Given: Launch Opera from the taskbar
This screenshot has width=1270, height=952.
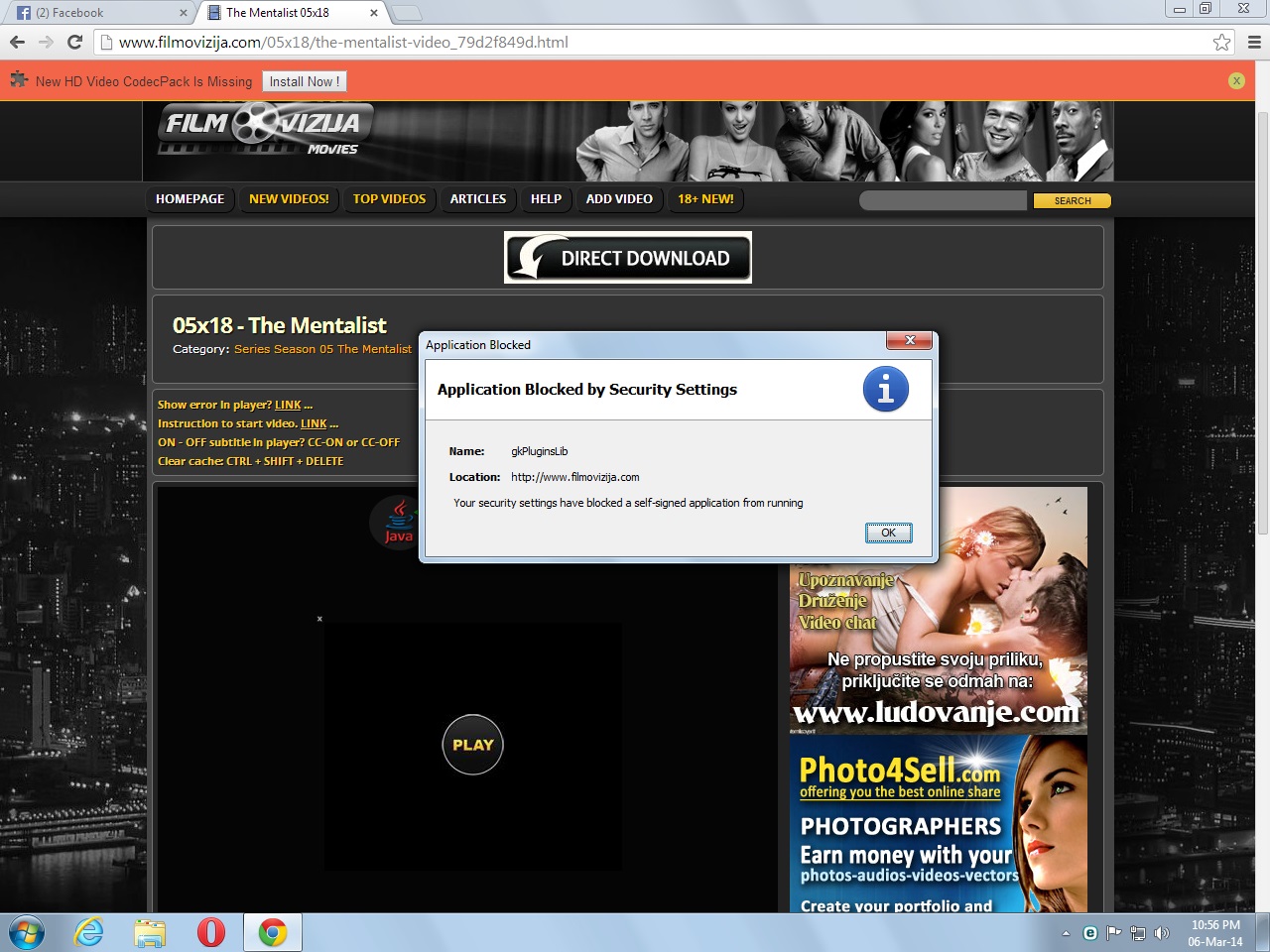Looking at the screenshot, I should coord(211,932).
